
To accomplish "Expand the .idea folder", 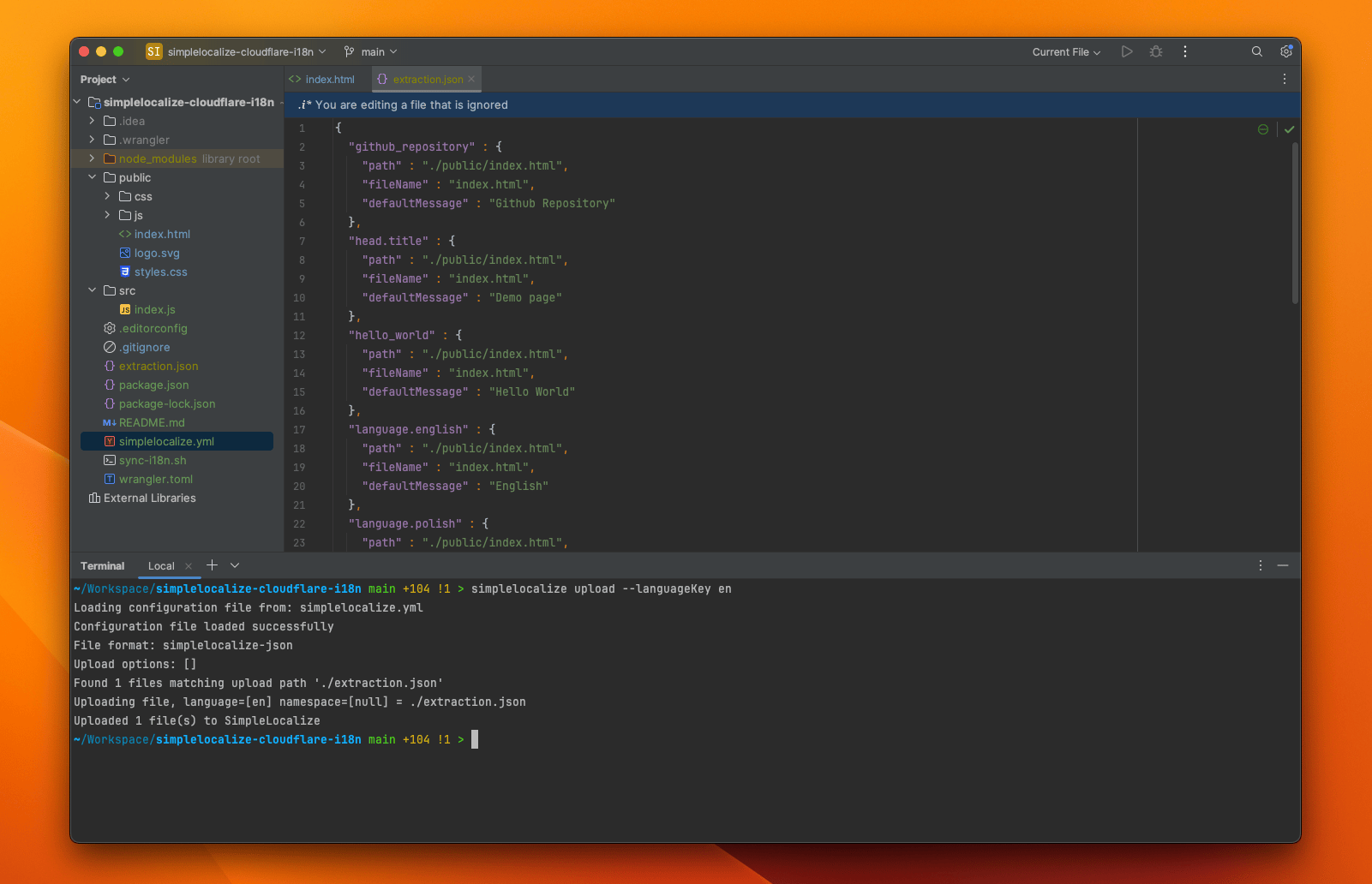I will point(92,121).
